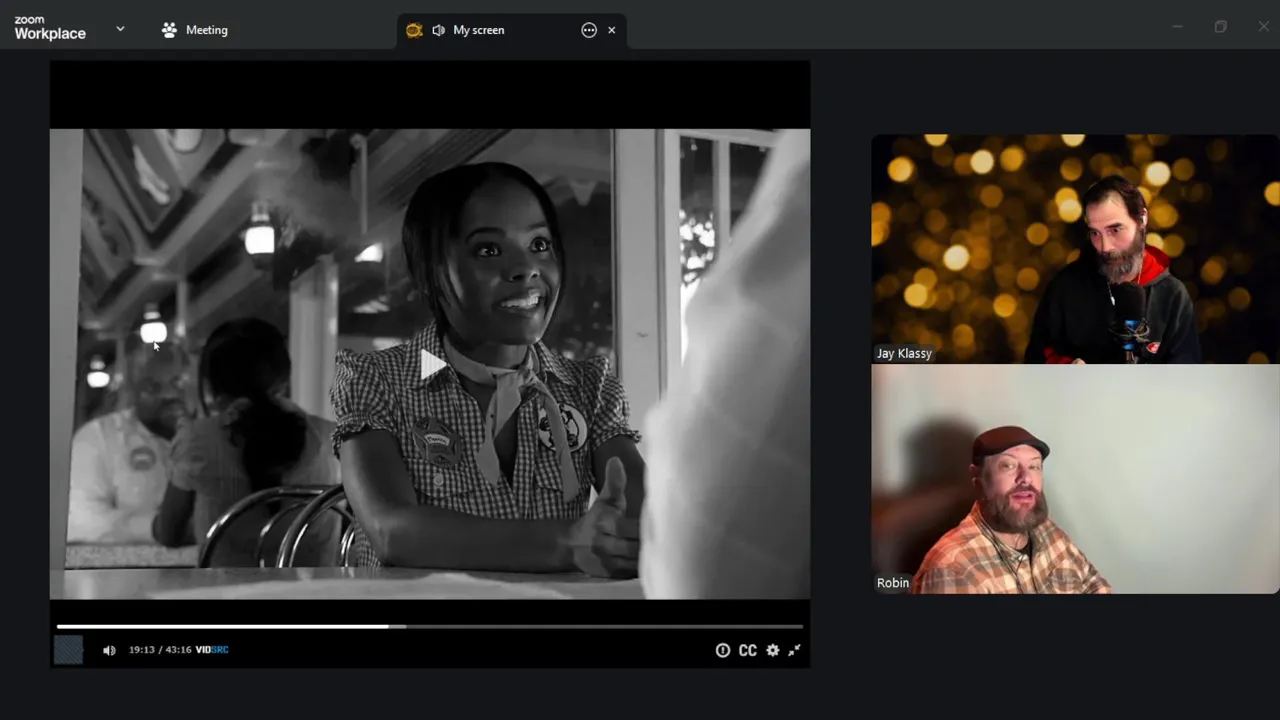Close the My screen tab

611,30
